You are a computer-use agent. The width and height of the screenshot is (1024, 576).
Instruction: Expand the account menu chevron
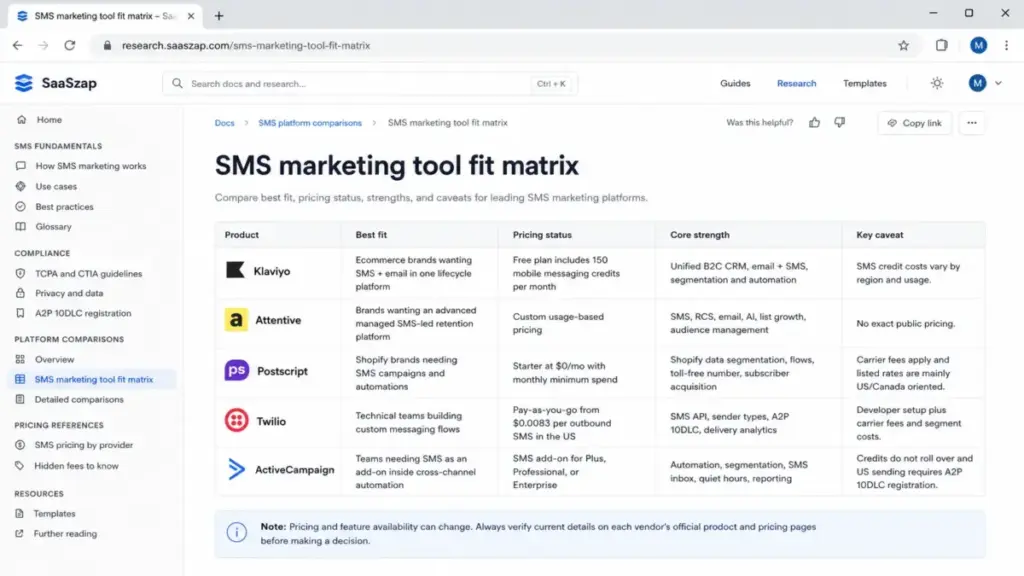(x=998, y=84)
